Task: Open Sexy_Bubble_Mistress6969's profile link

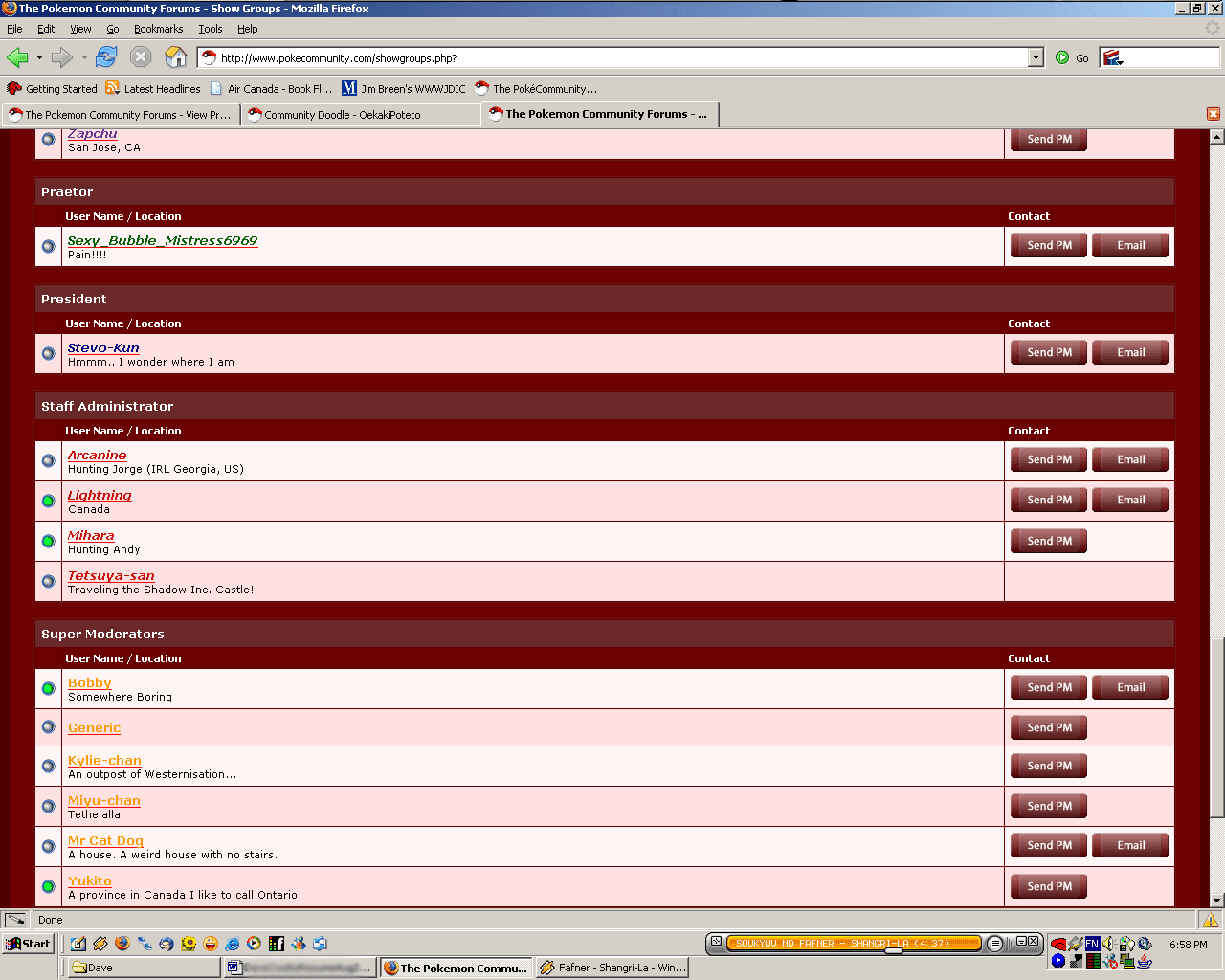Action: [x=163, y=240]
